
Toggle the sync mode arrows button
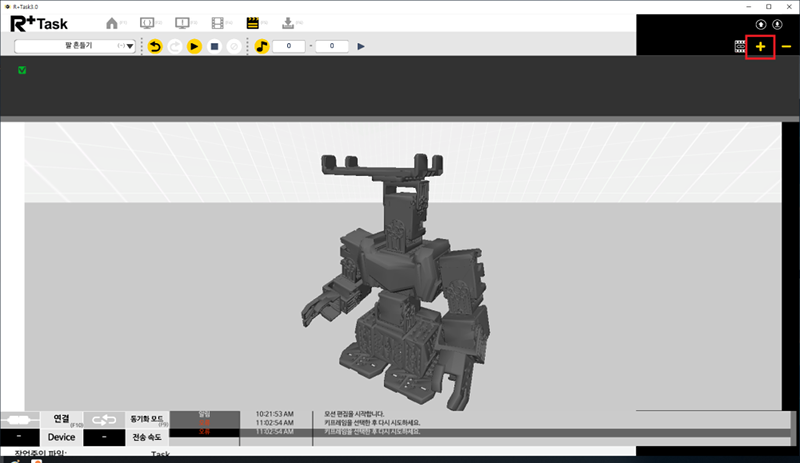click(104, 420)
